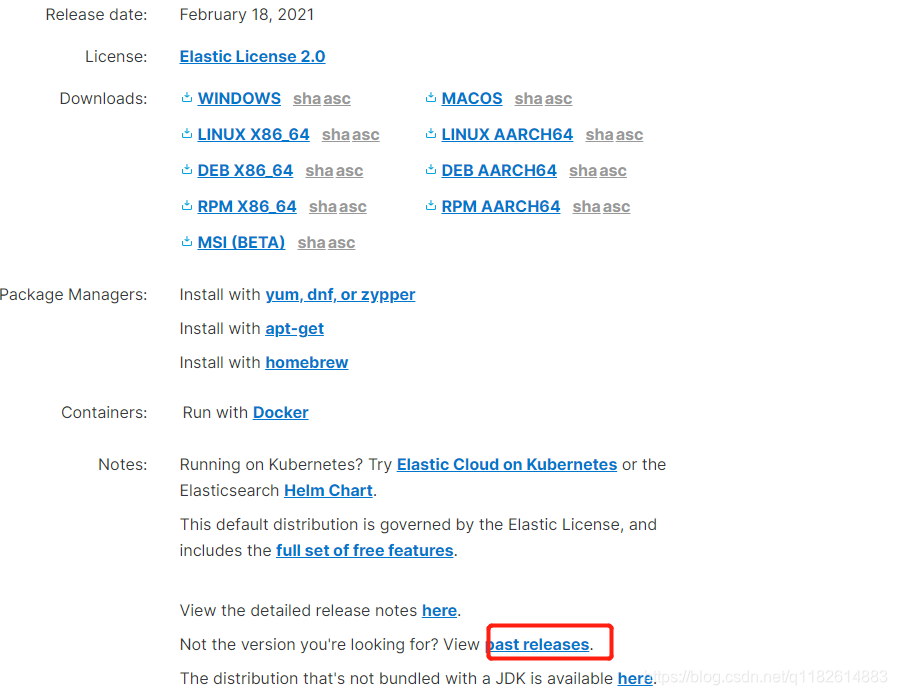This screenshot has height=695, width=897.
Task: Open the homebrew install guide
Action: pyautogui.click(x=307, y=363)
